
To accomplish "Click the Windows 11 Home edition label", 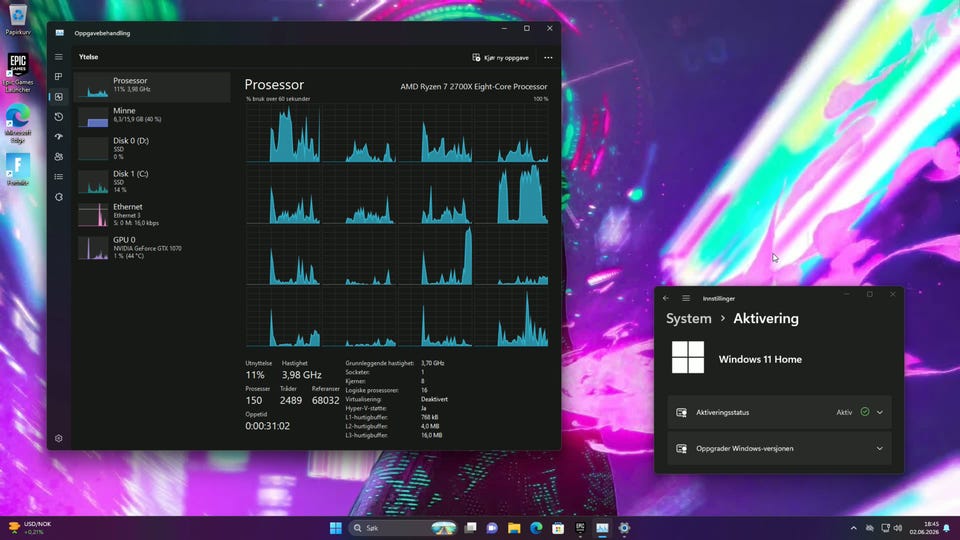I will pyautogui.click(x=760, y=359).
